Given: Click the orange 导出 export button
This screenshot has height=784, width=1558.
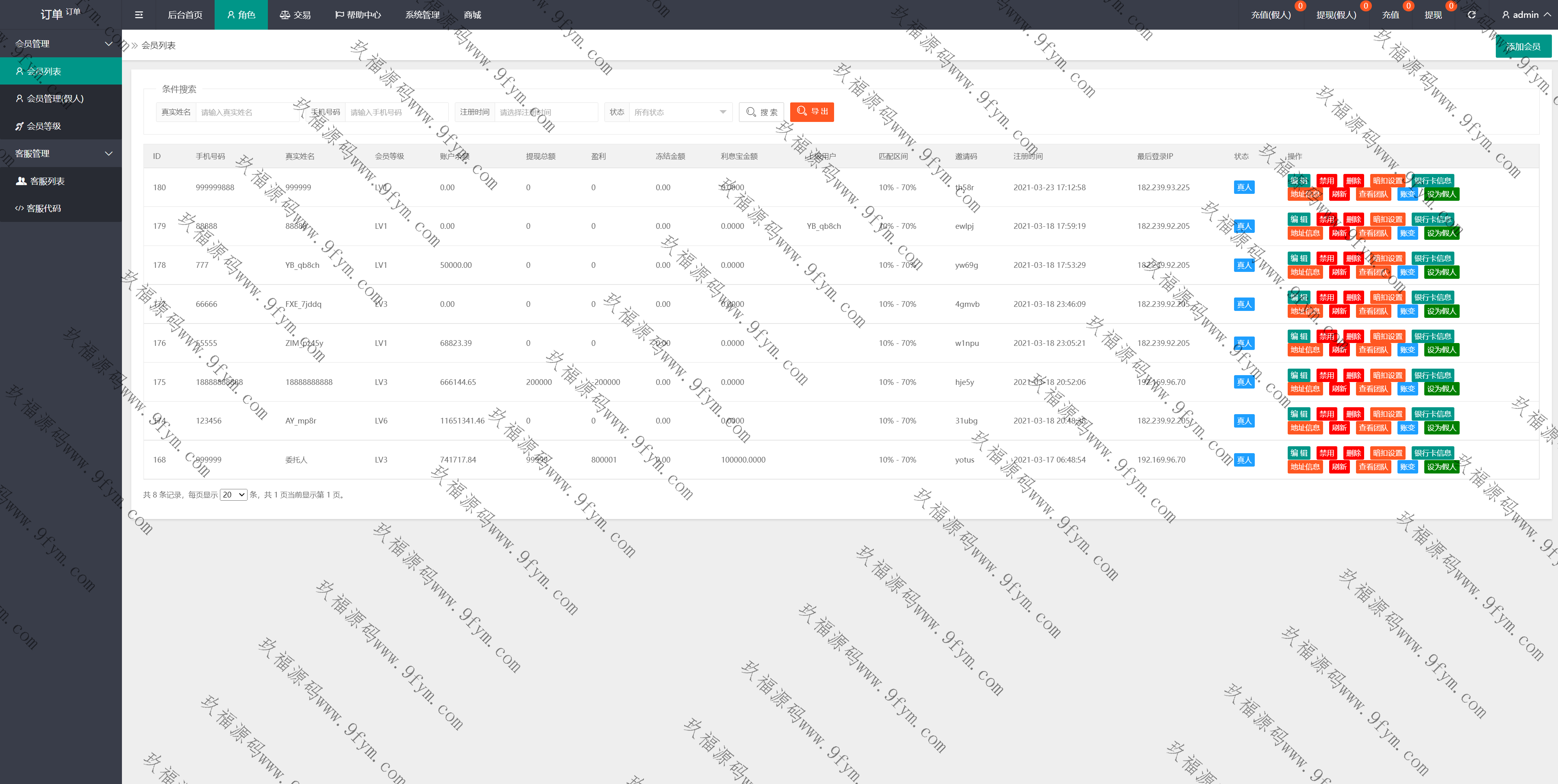Looking at the screenshot, I should [x=812, y=112].
